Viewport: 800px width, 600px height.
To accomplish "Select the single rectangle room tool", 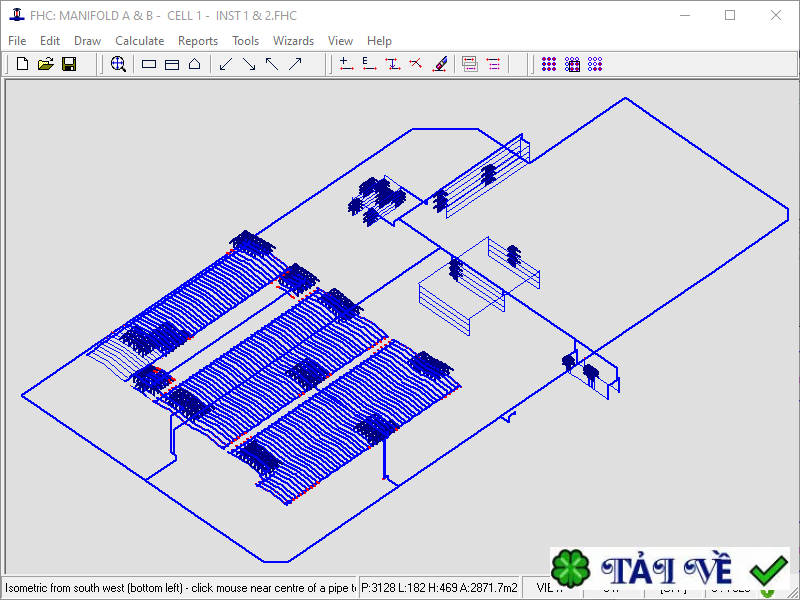I will (x=149, y=64).
